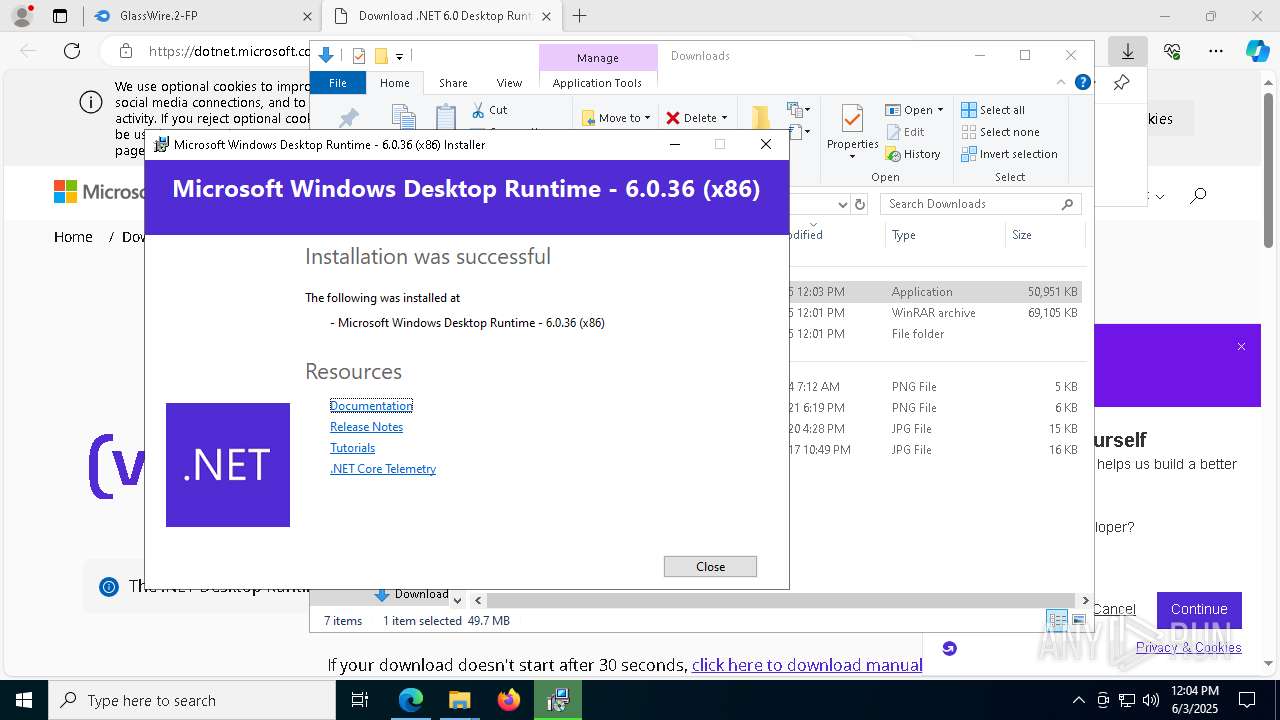Click Select all in Explorer ribbon

(x=993, y=110)
